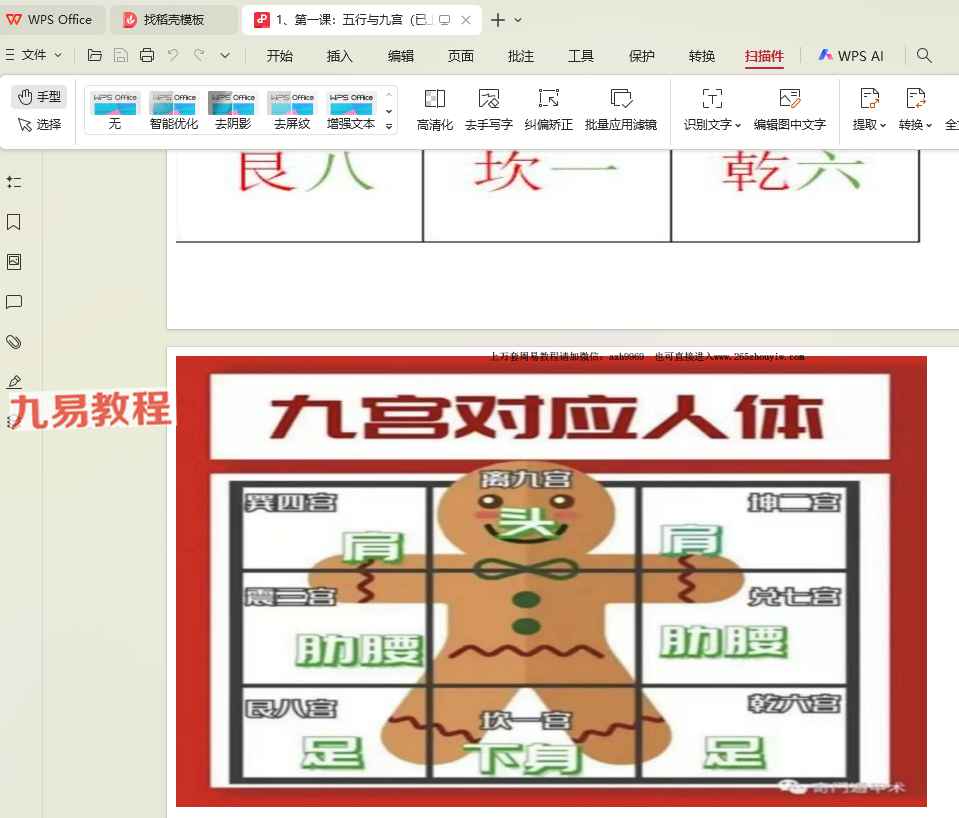Click the 去手写字 handwriting removal tool
959x818 pixels.
tap(488, 109)
